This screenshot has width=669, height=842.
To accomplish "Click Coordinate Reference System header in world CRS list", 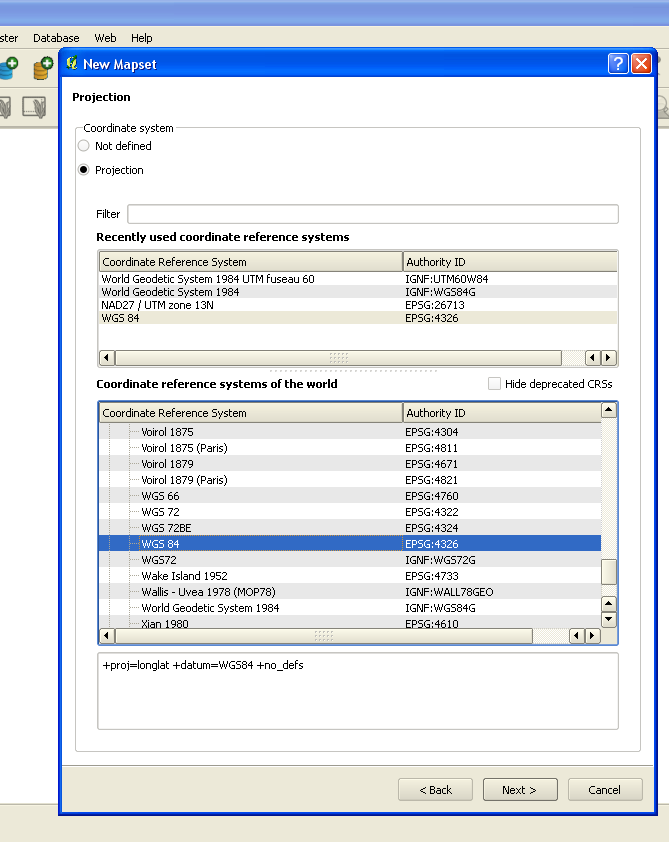I will click(251, 412).
